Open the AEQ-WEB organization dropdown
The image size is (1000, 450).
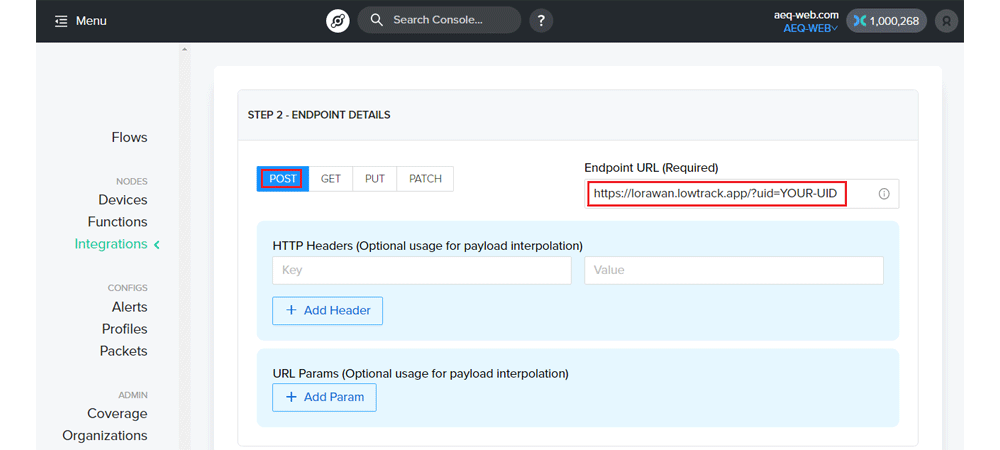811,28
